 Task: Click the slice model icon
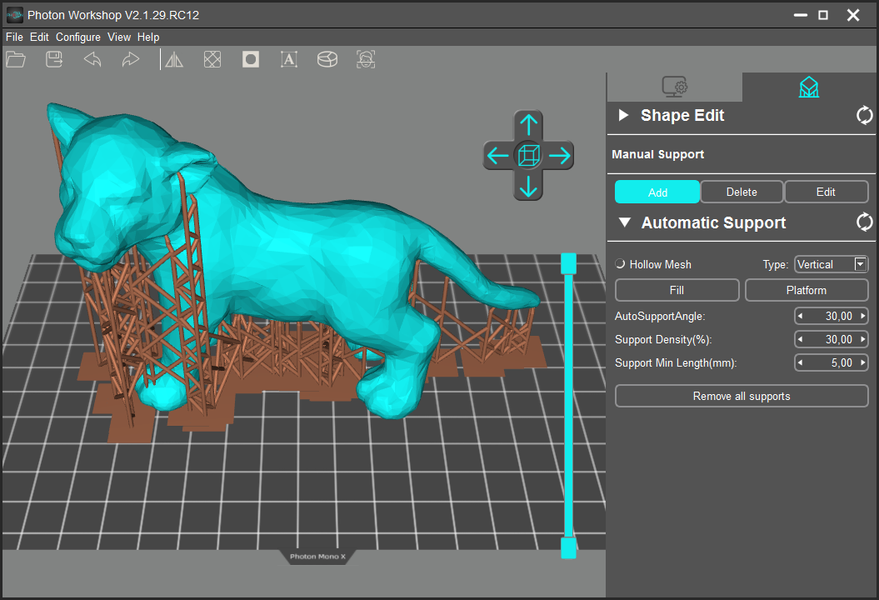(327, 60)
